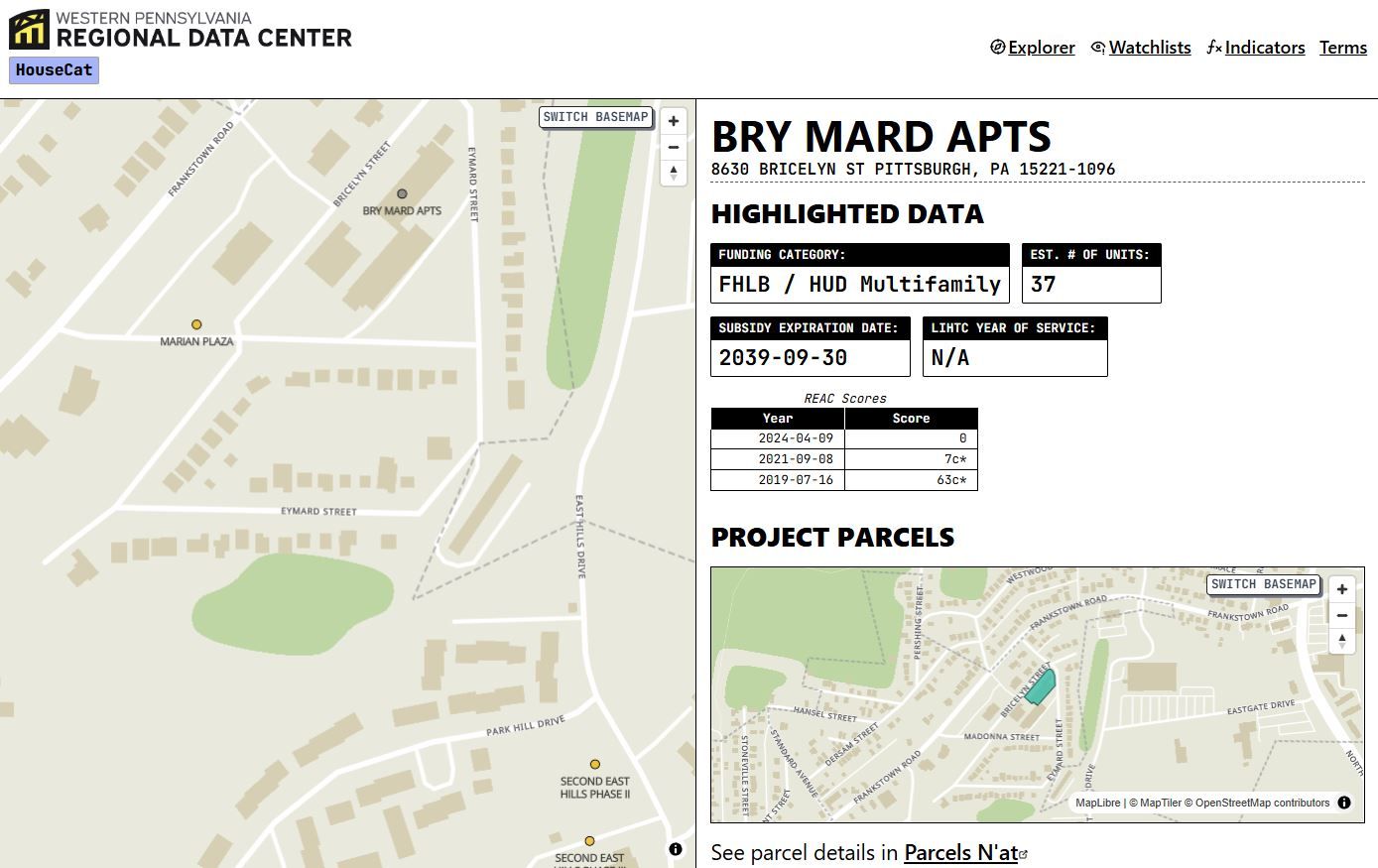Click the Regional Data Center logo
Screen dimensions: 1378x868
[181, 30]
